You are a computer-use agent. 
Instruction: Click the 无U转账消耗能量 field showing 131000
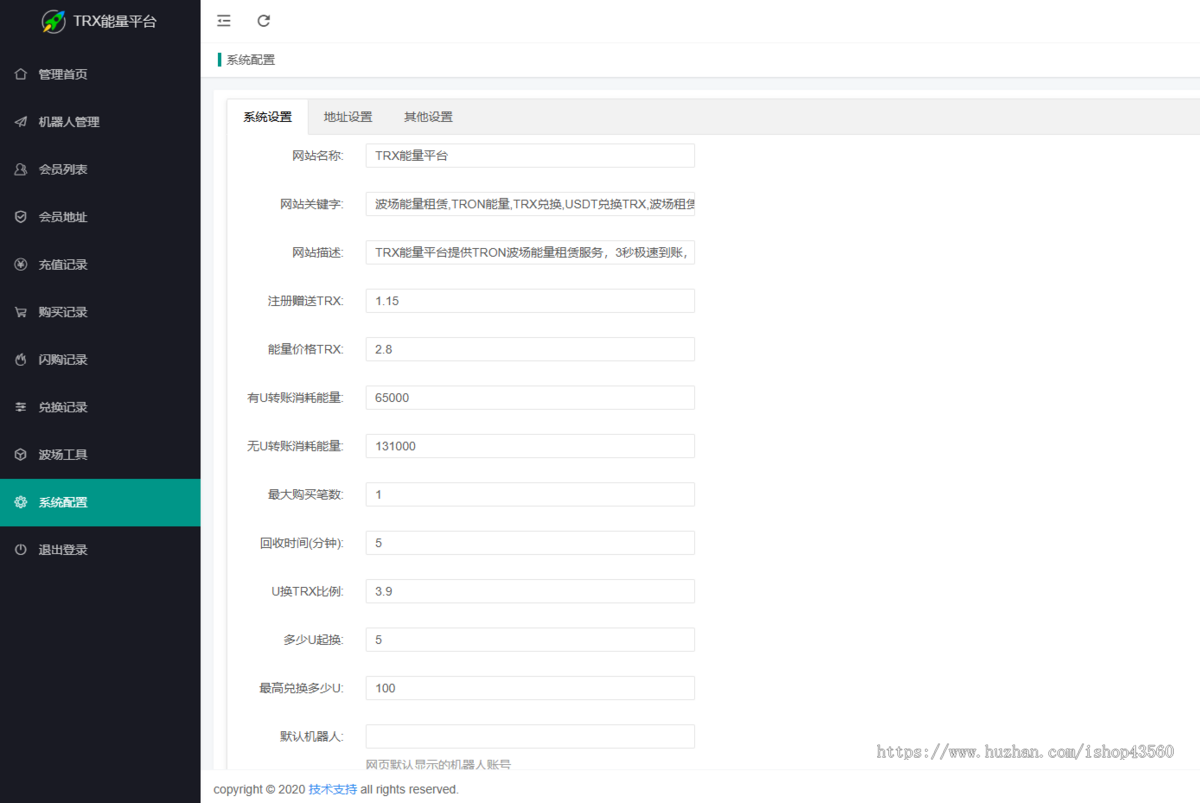[530, 446]
